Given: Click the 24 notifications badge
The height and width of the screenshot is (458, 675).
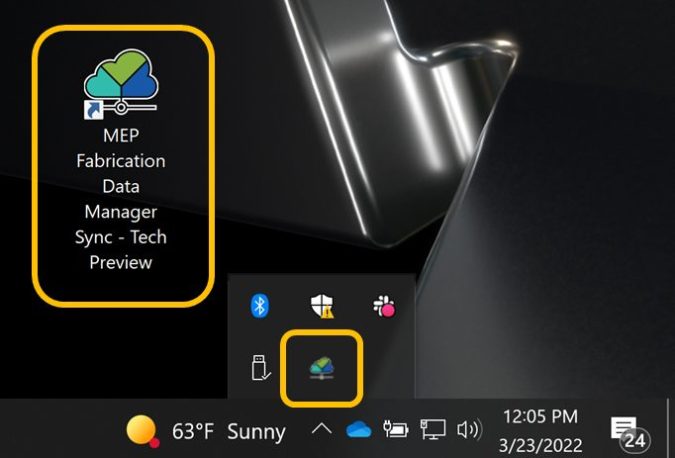Looking at the screenshot, I should click(635, 441).
